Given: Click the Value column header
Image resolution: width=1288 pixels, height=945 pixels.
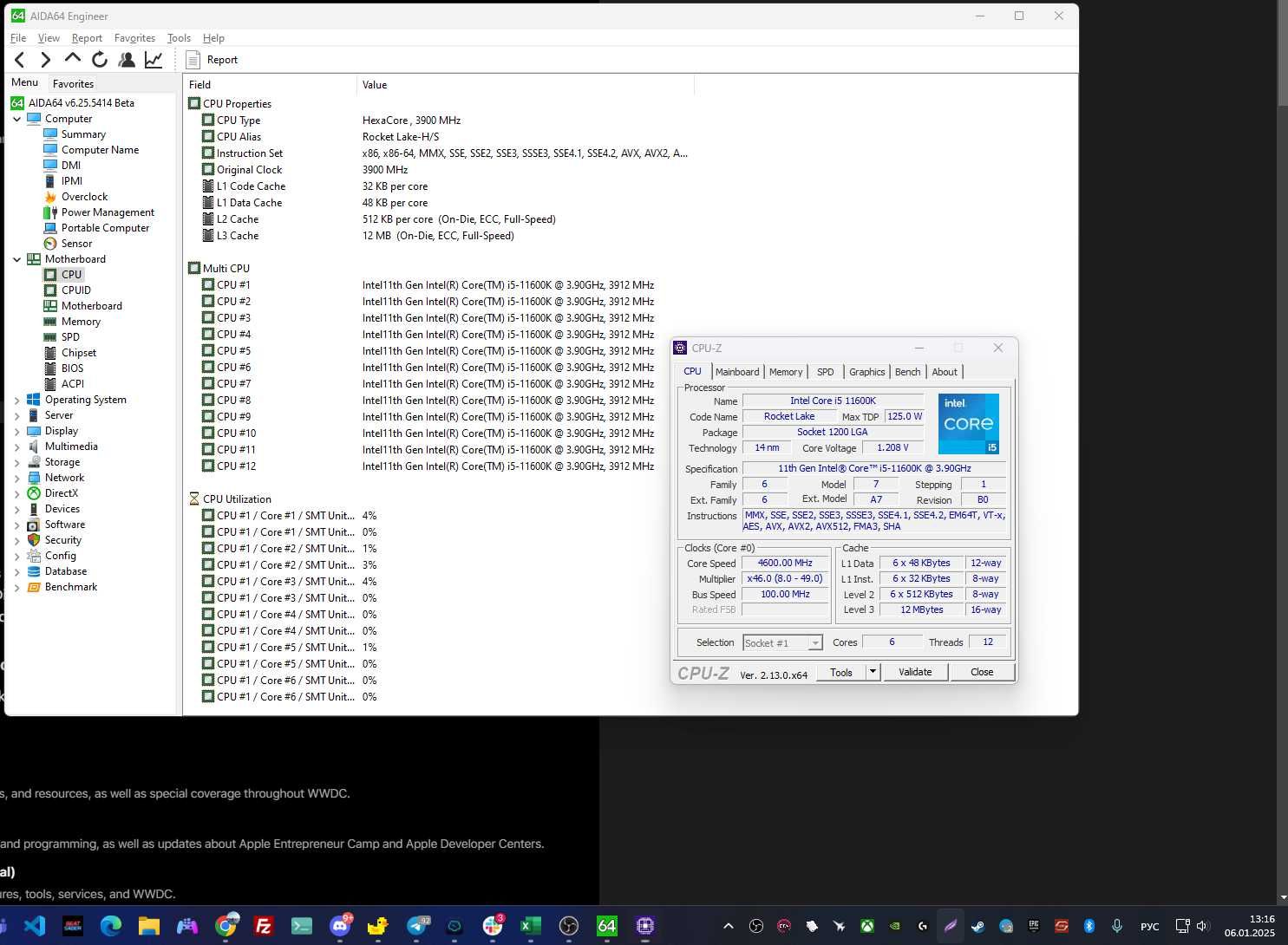Looking at the screenshot, I should point(526,85).
